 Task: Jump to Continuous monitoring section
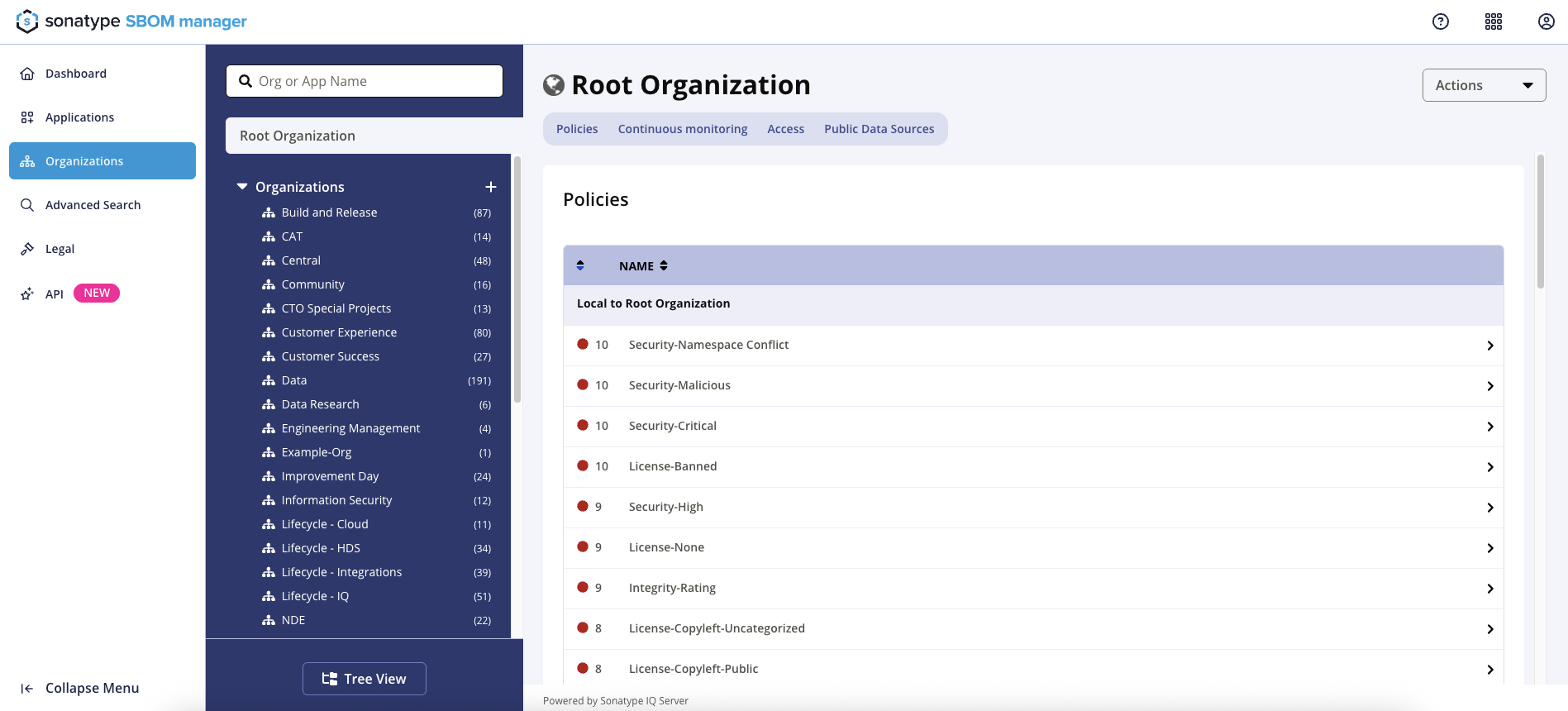click(x=683, y=129)
